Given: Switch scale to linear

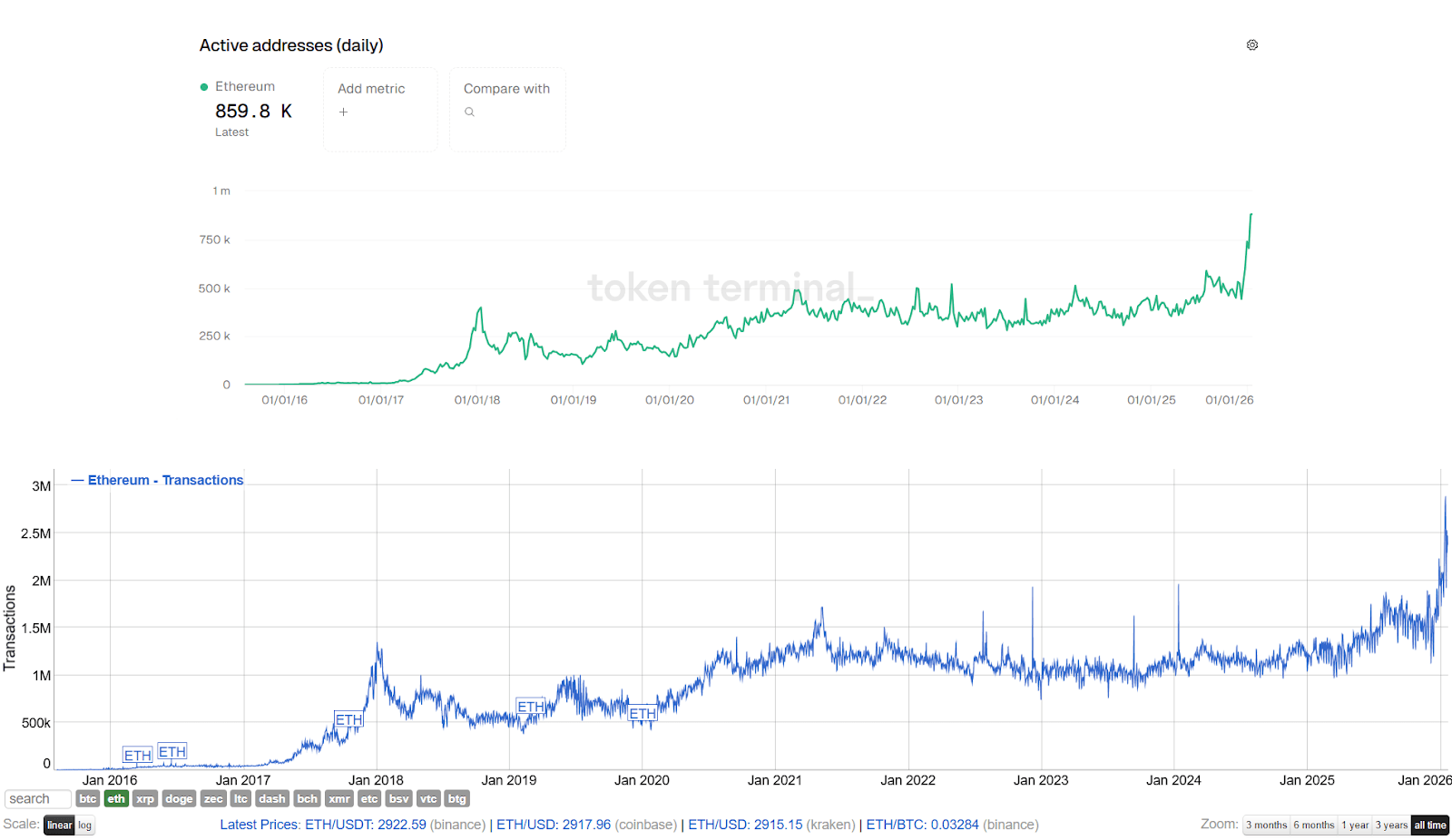Looking at the screenshot, I should pyautogui.click(x=59, y=825).
